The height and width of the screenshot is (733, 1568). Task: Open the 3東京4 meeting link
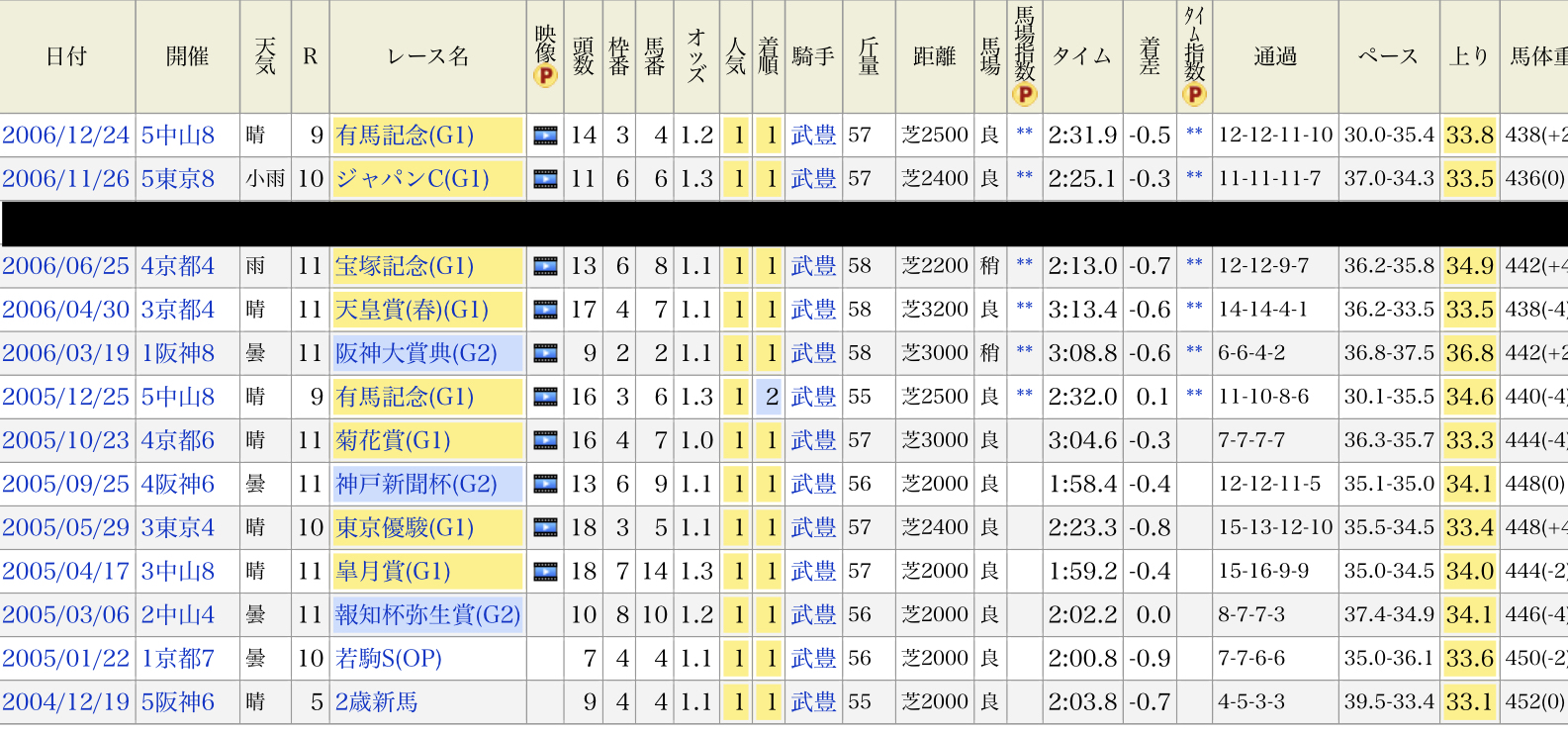pyautogui.click(x=178, y=527)
